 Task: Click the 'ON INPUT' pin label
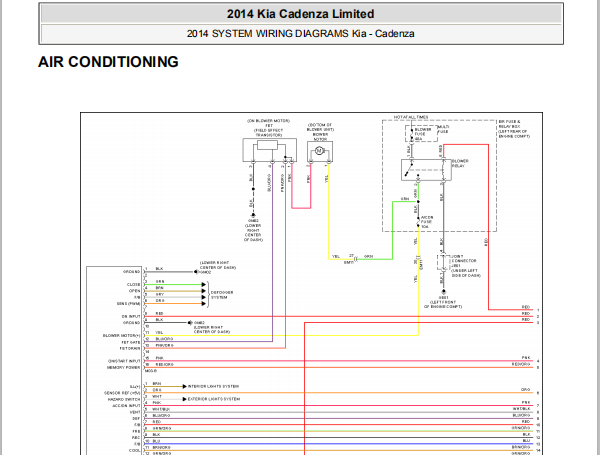[x=131, y=316]
